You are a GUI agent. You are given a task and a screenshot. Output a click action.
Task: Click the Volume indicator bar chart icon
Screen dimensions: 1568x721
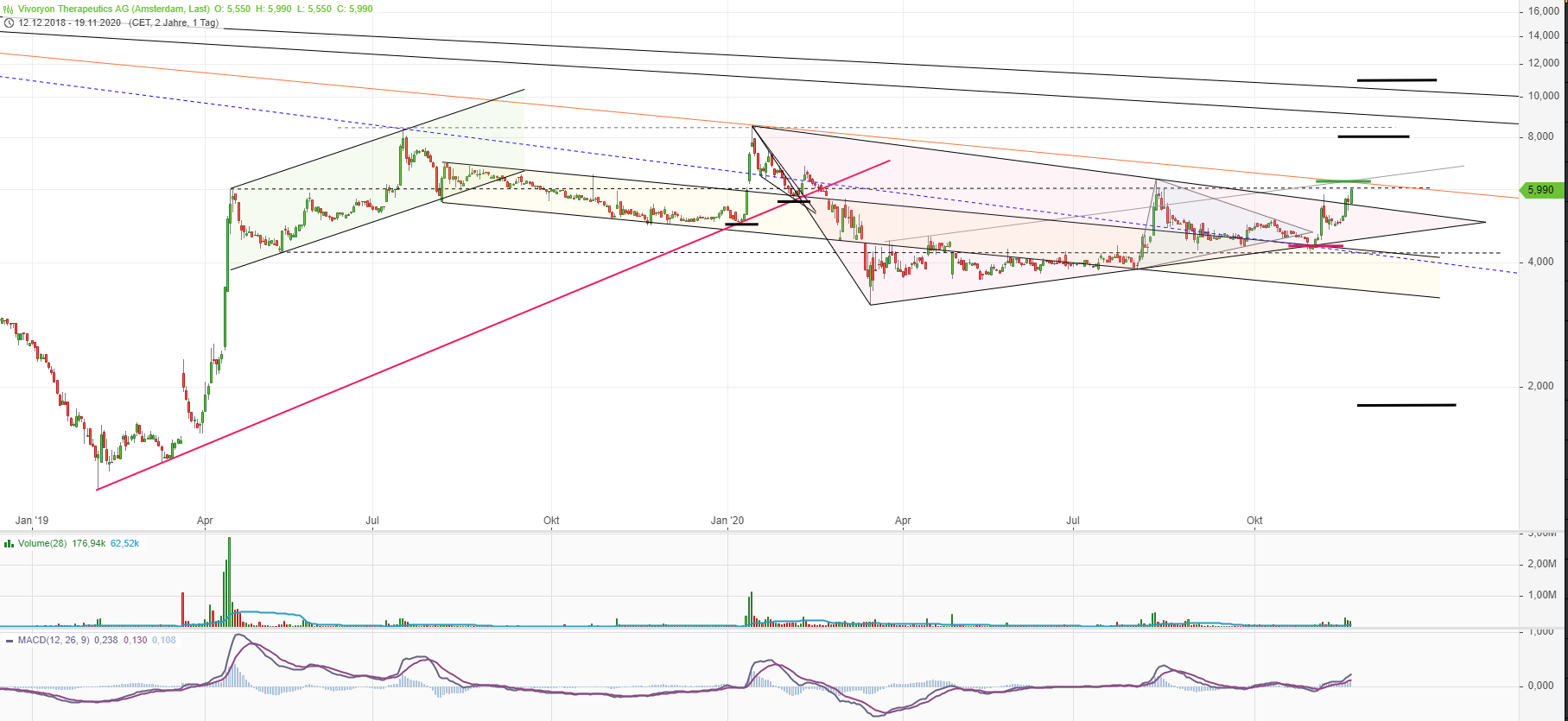click(9, 544)
